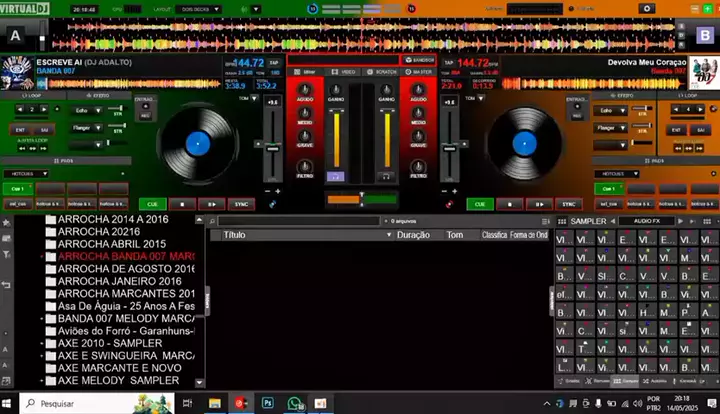Open LOOP panel tab on deck A
This screenshot has height=414, width=720.
[x=32, y=95]
